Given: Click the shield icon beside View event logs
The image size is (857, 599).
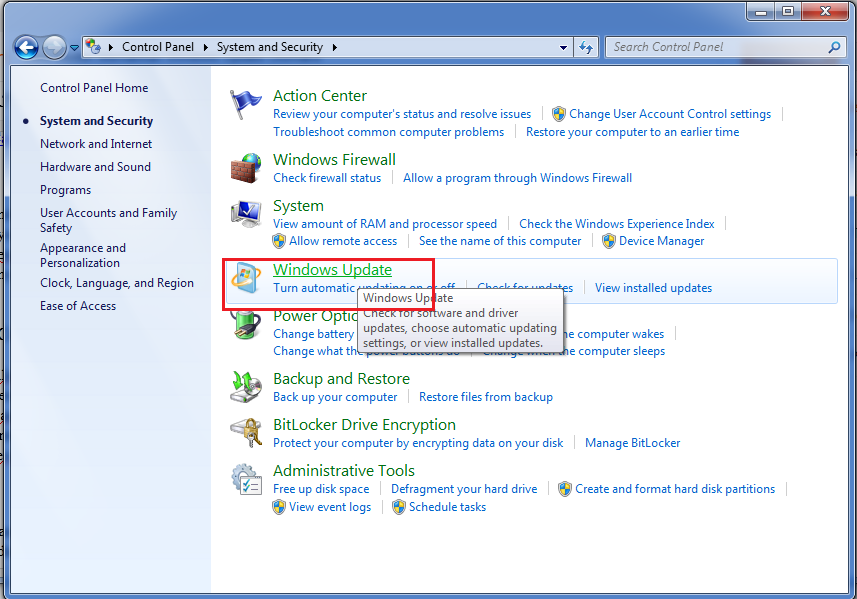Looking at the screenshot, I should tap(279, 507).
